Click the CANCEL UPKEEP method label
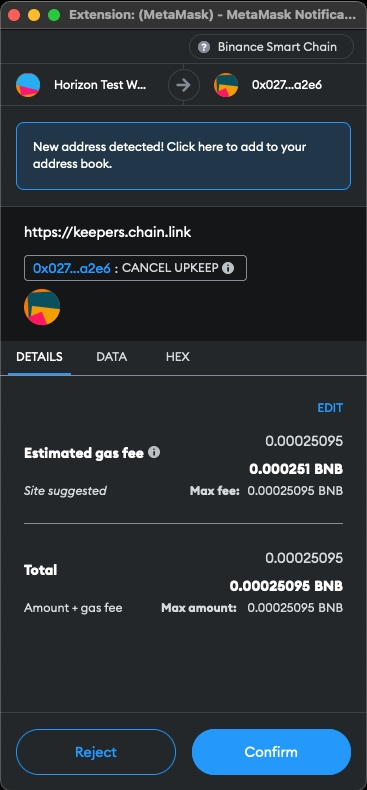The image size is (367, 790). pyautogui.click(x=170, y=268)
